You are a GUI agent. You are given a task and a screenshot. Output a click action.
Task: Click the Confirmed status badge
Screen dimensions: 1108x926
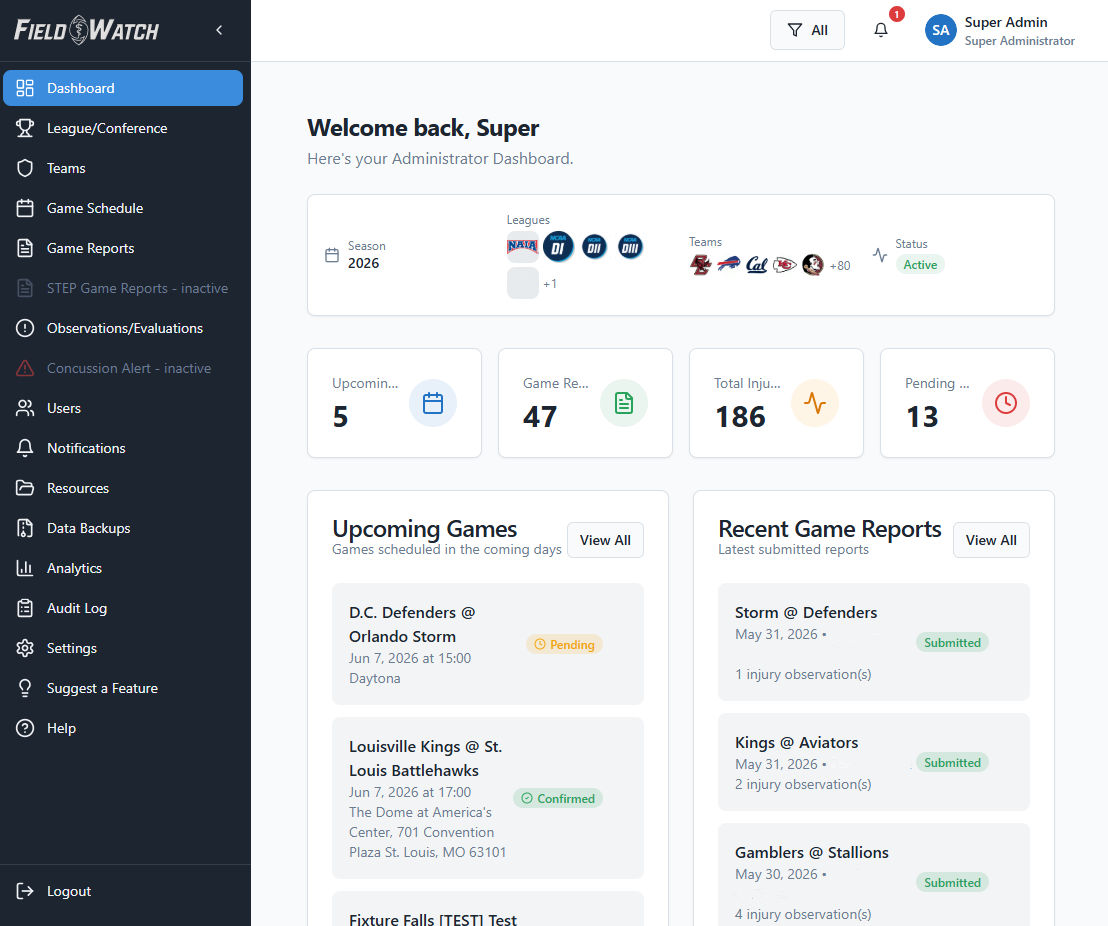(558, 798)
